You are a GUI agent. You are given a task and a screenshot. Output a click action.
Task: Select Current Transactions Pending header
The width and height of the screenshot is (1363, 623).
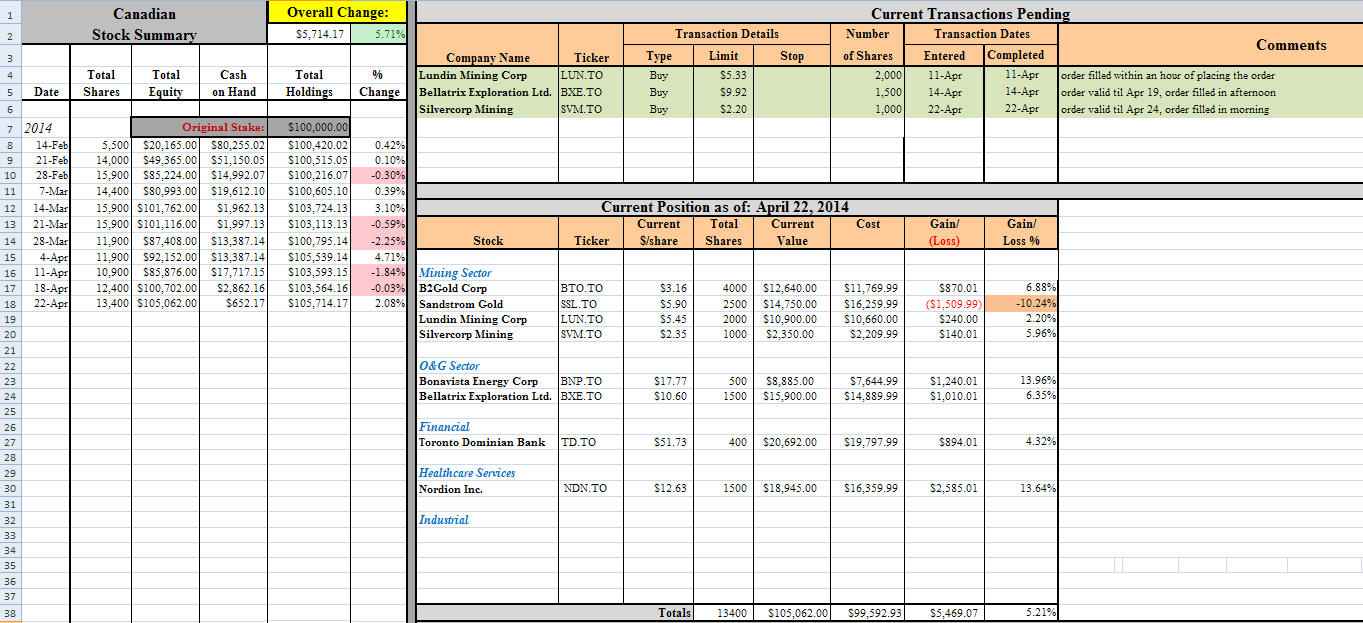[x=970, y=13]
